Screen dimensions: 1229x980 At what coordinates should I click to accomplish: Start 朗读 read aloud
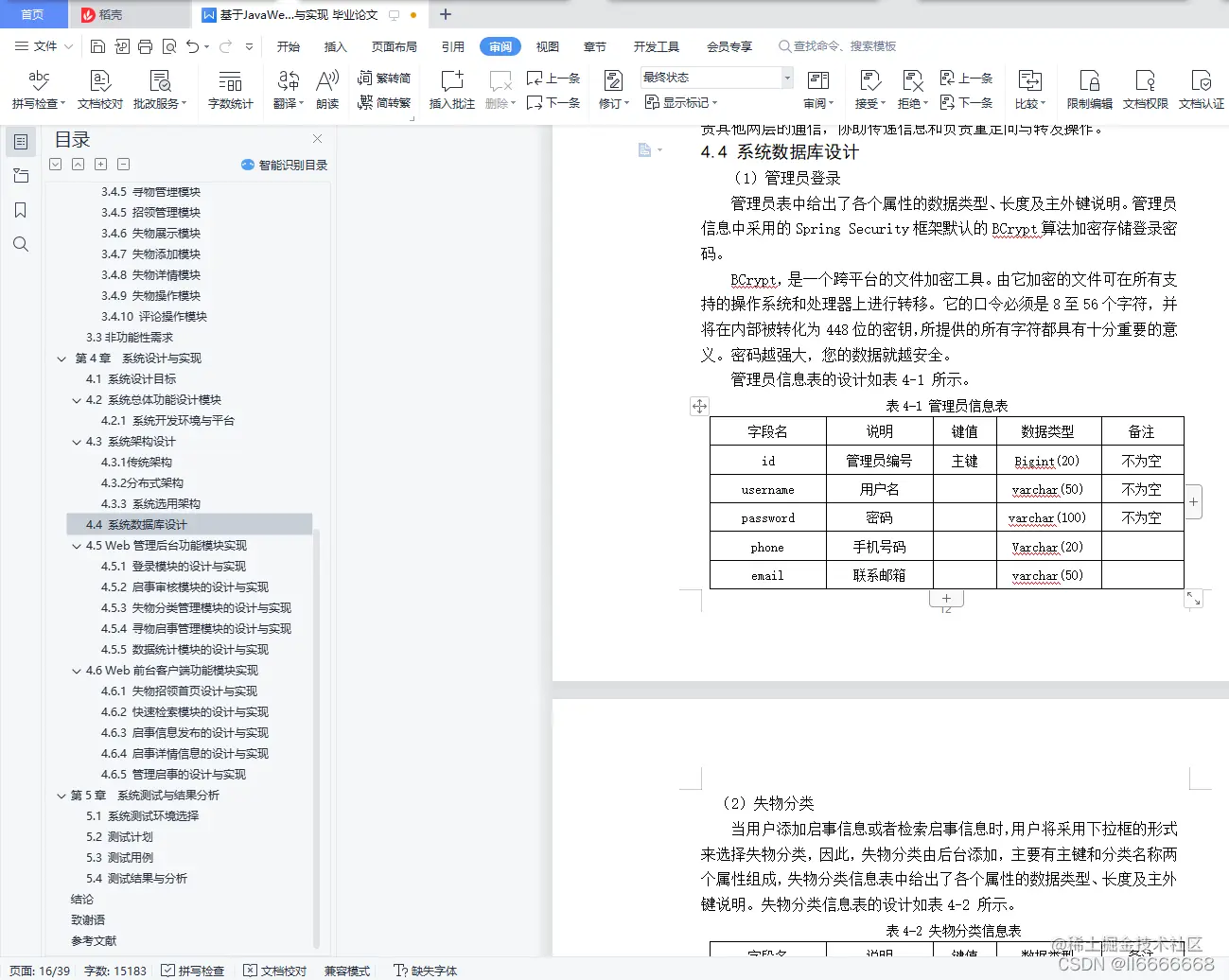[326, 90]
